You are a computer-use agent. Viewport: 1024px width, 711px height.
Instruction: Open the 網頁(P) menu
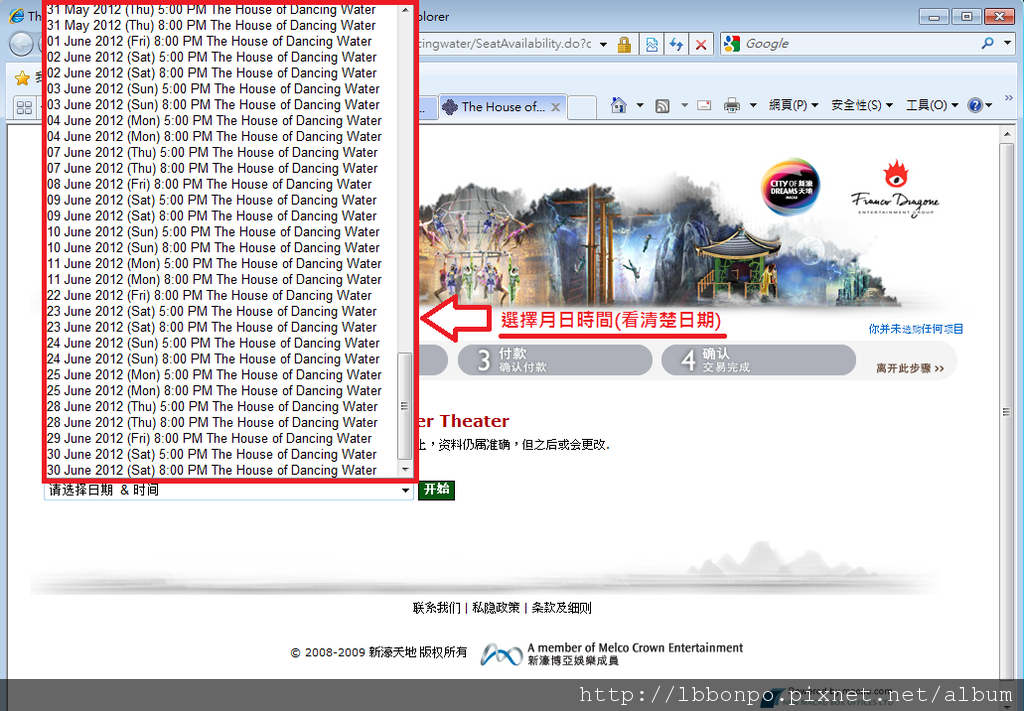793,105
